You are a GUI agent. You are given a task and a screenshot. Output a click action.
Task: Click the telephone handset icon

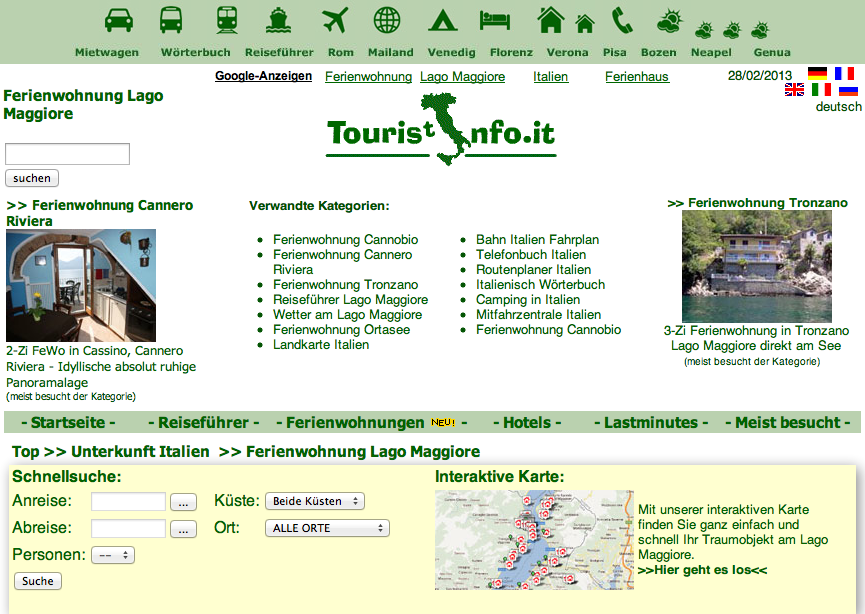[x=622, y=20]
